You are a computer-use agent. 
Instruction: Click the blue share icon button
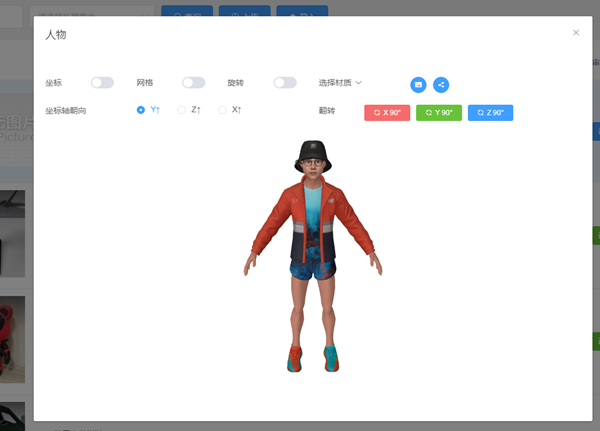[441, 85]
